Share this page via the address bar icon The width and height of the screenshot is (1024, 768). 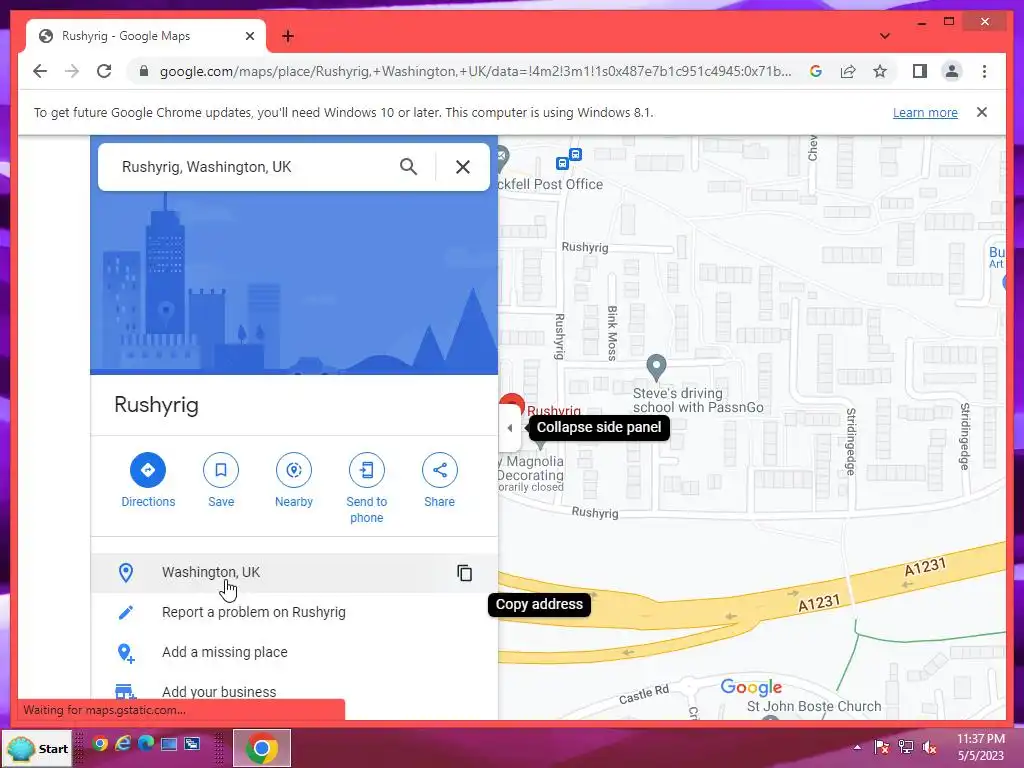pyautogui.click(x=848, y=71)
